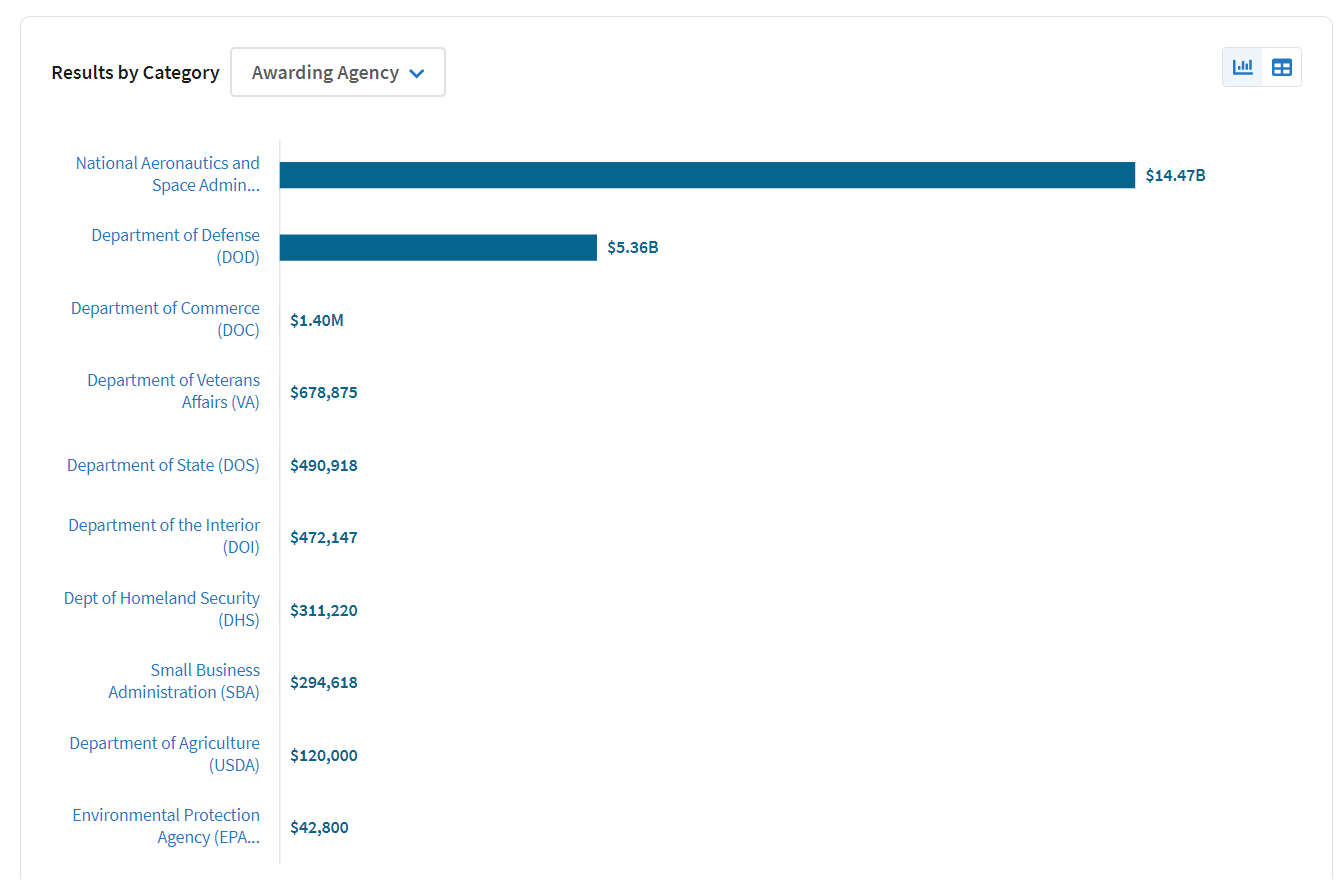The height and width of the screenshot is (881, 1340).
Task: Click the $14.47B NASA bar
Action: point(707,175)
